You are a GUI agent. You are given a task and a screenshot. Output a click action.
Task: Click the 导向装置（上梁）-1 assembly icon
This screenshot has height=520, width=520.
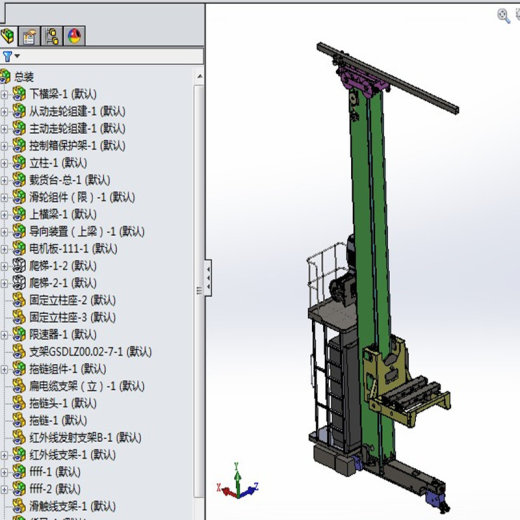[19, 231]
